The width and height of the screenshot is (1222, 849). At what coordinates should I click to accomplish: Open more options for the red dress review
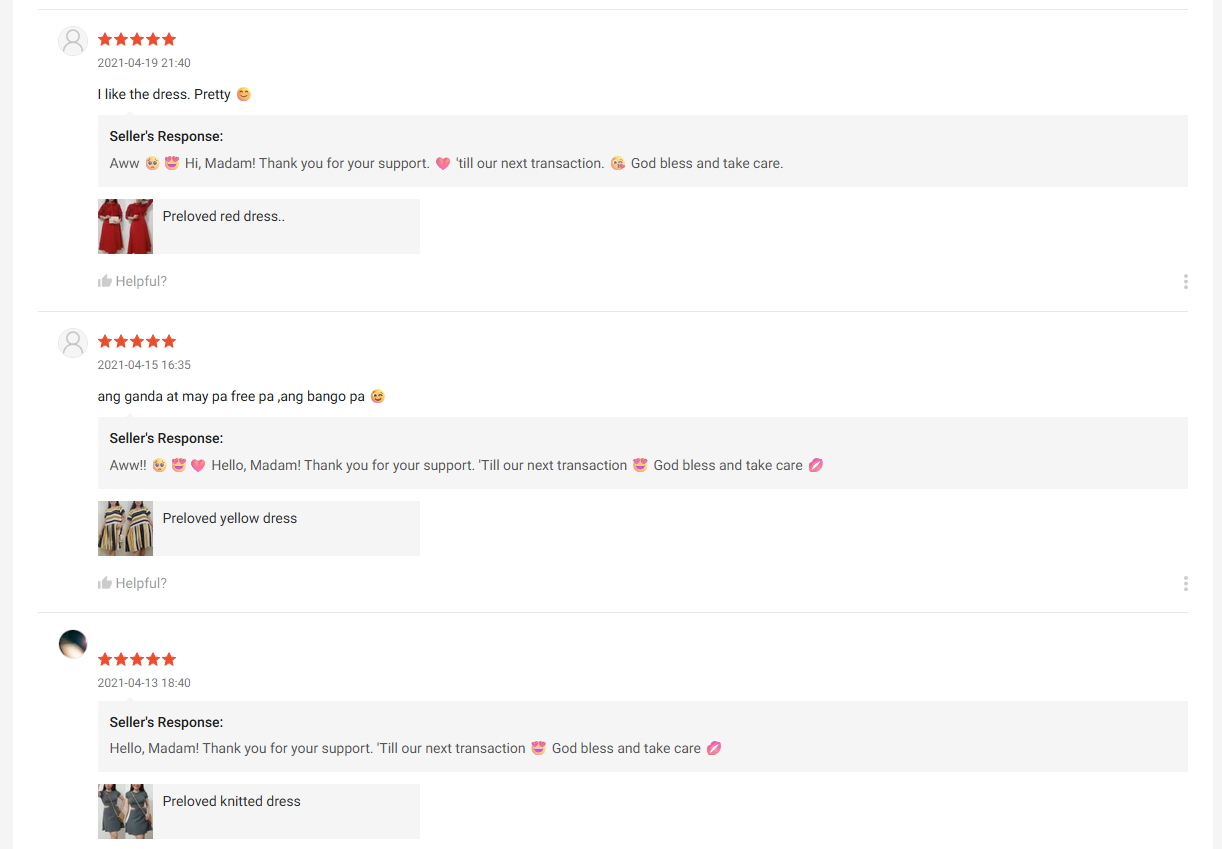[1185, 282]
